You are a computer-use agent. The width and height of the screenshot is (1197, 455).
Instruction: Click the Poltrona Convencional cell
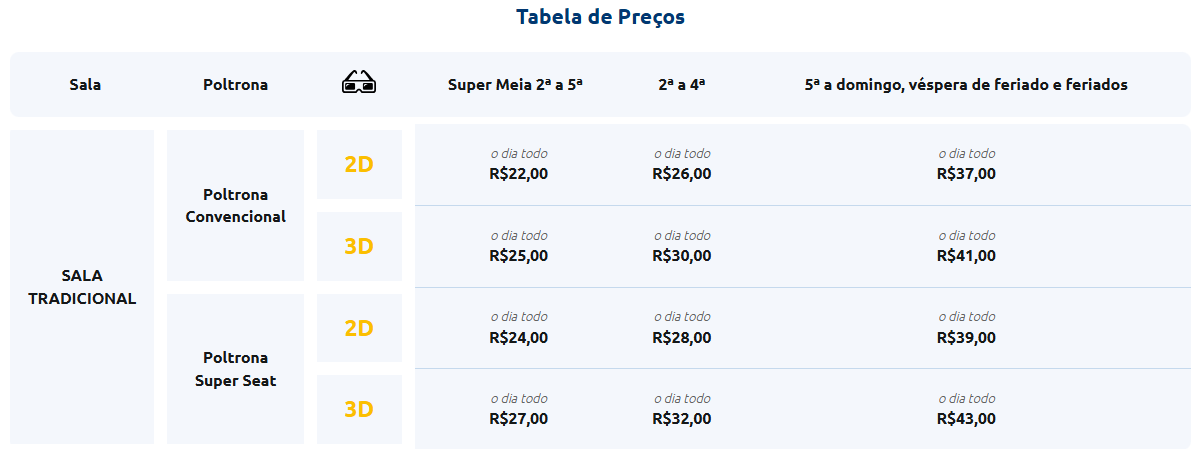[235, 205]
